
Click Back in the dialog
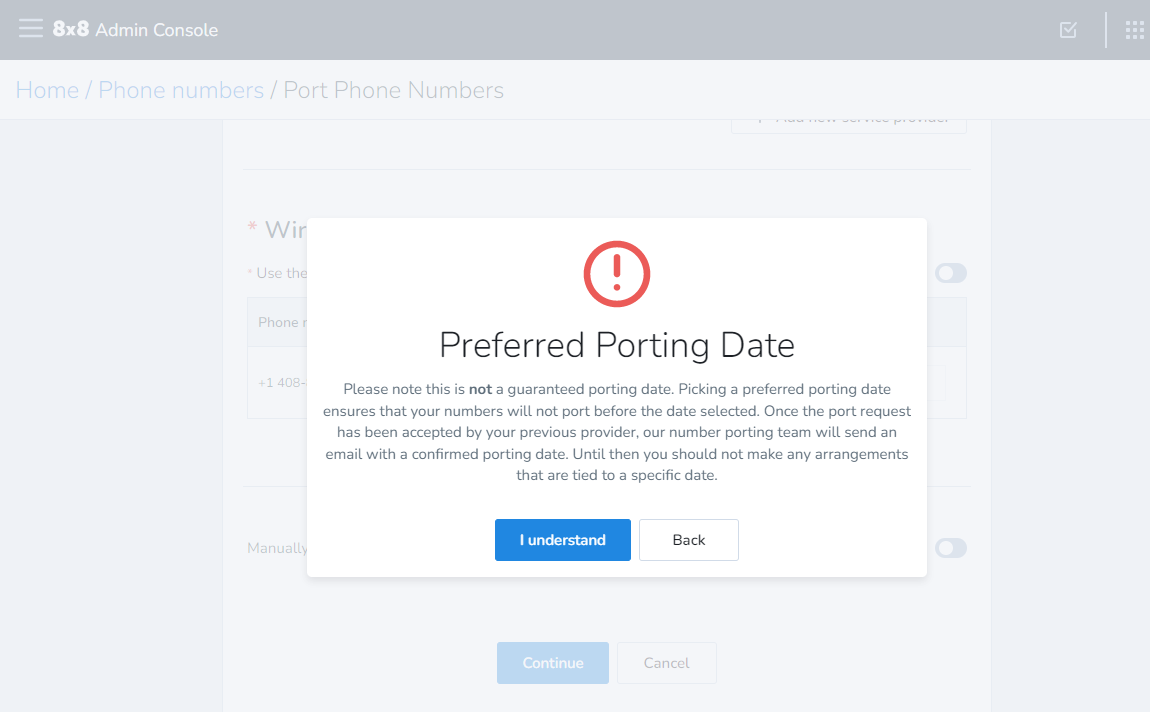[689, 540]
